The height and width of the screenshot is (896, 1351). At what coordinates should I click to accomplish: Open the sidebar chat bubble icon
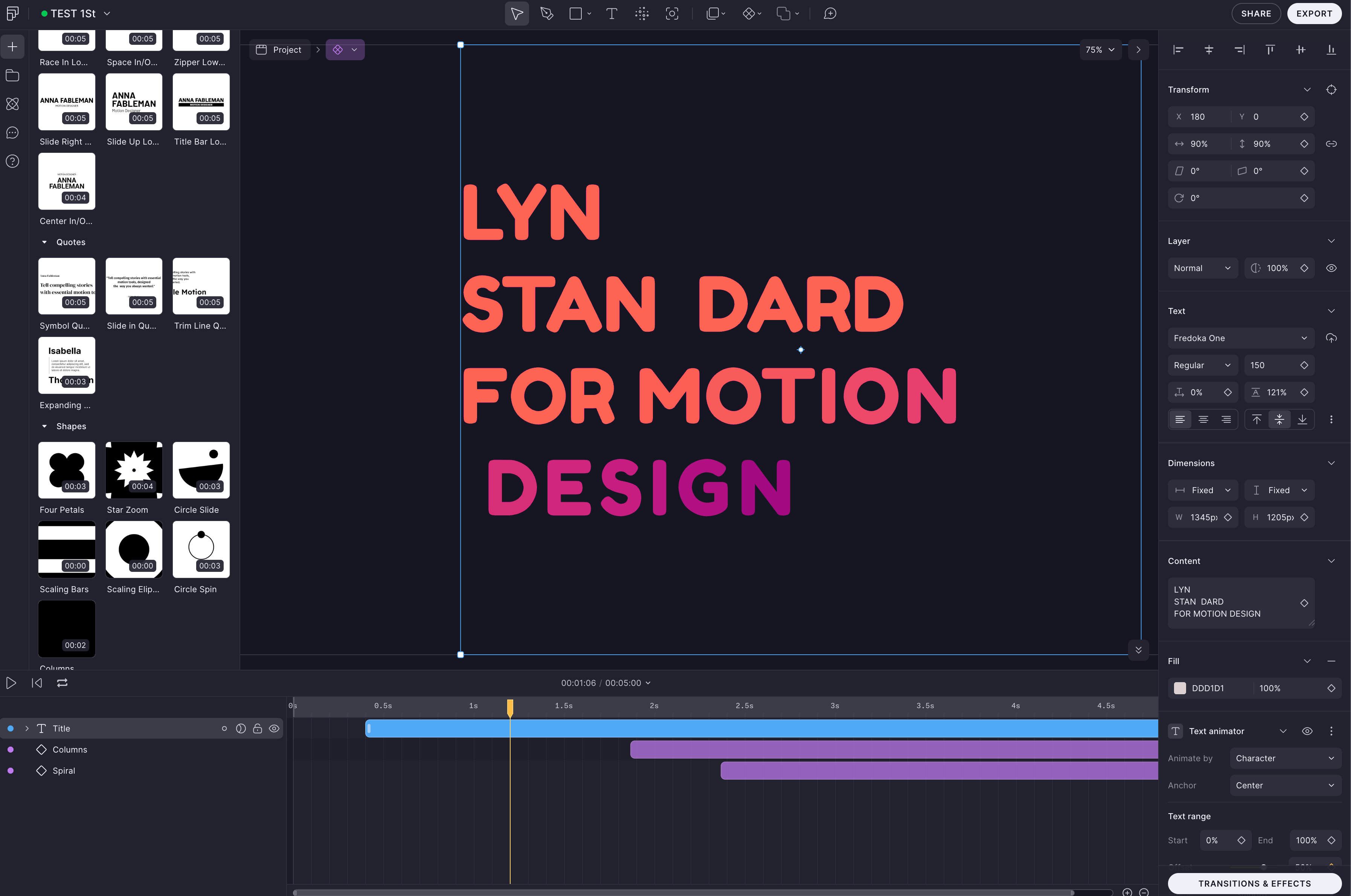[12, 133]
